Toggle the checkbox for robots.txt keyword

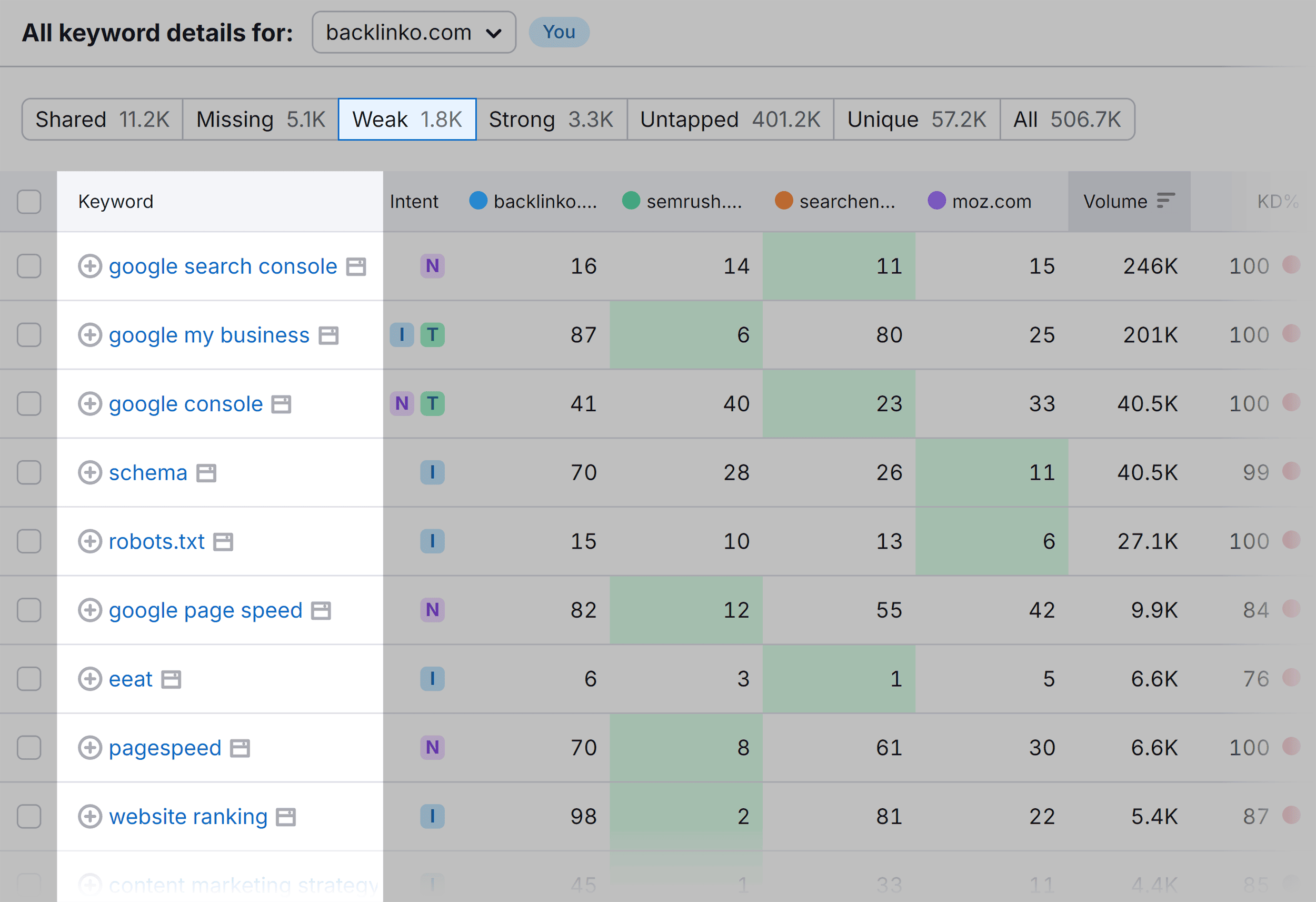point(29,540)
